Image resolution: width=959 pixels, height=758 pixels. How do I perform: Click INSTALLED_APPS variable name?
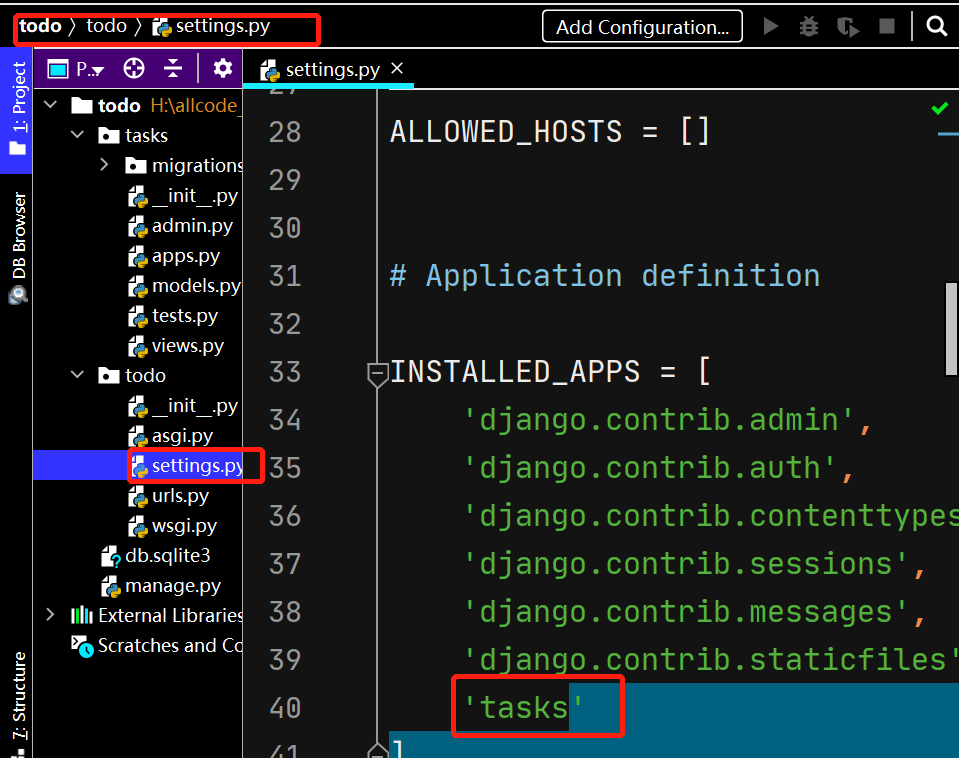(515, 372)
